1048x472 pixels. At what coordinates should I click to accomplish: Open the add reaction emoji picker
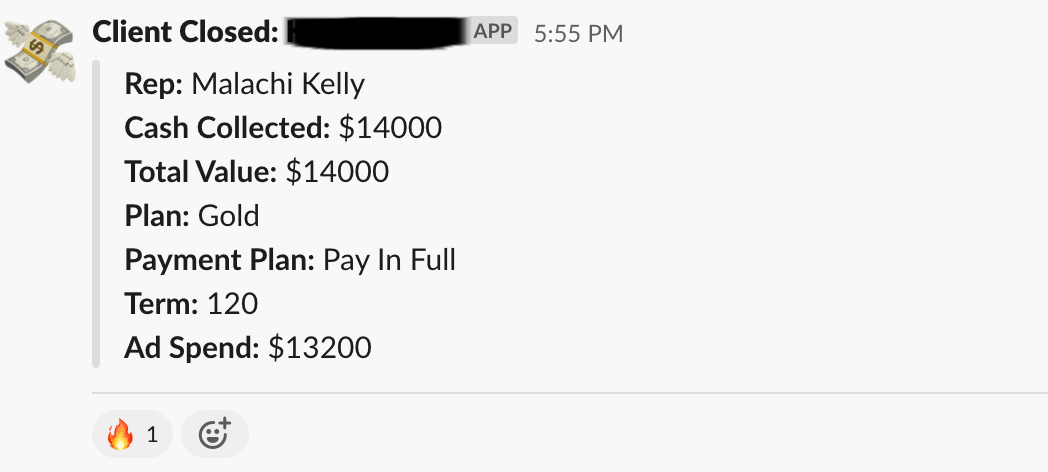[x=215, y=434]
